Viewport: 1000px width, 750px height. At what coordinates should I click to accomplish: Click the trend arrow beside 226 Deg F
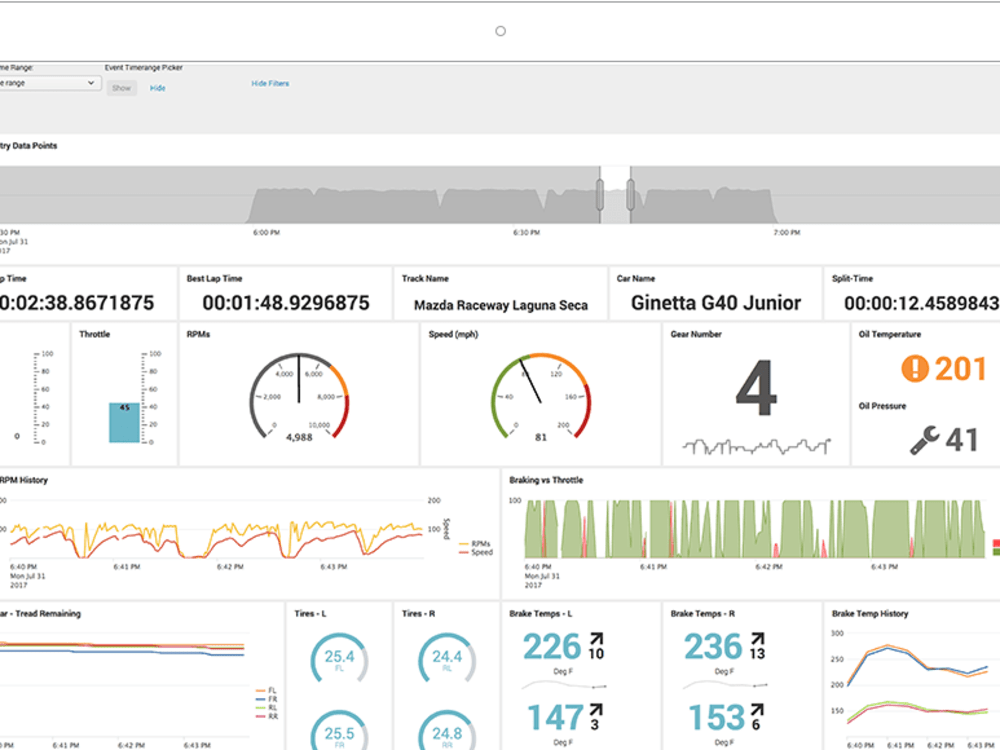click(598, 638)
